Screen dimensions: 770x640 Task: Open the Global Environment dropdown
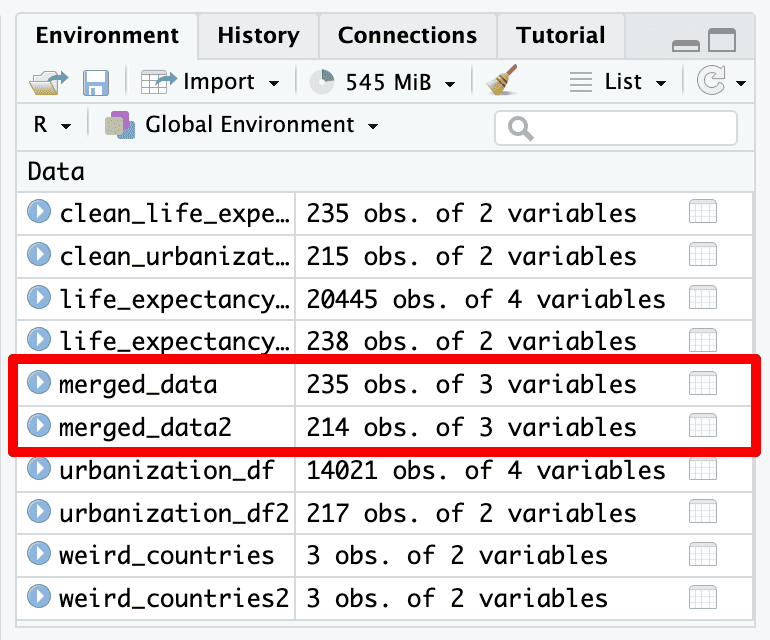247,126
